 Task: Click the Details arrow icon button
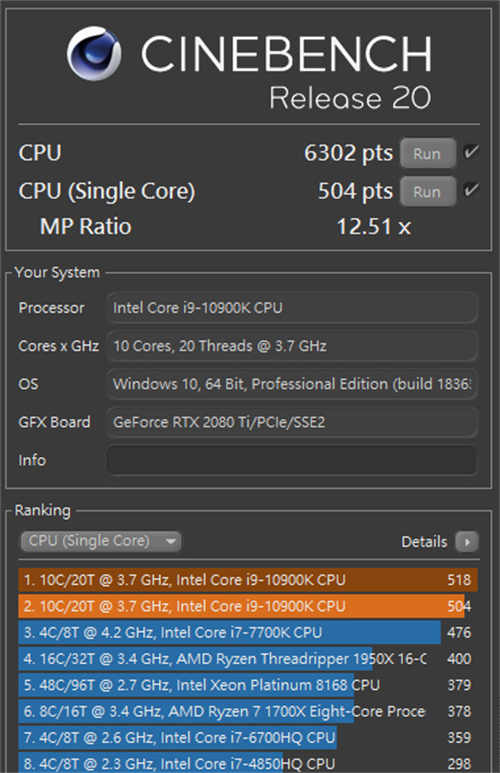pos(466,542)
